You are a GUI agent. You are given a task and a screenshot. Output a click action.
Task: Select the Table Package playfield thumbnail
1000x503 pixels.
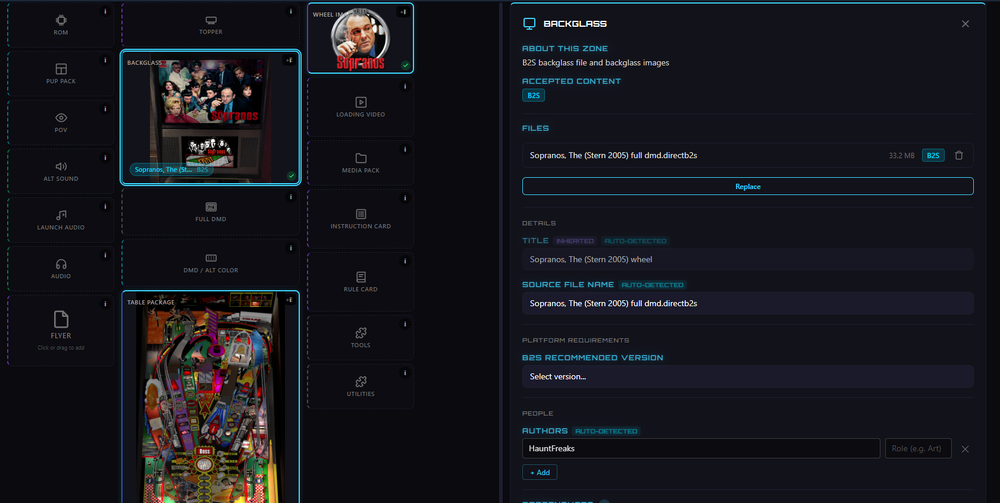(x=210, y=398)
